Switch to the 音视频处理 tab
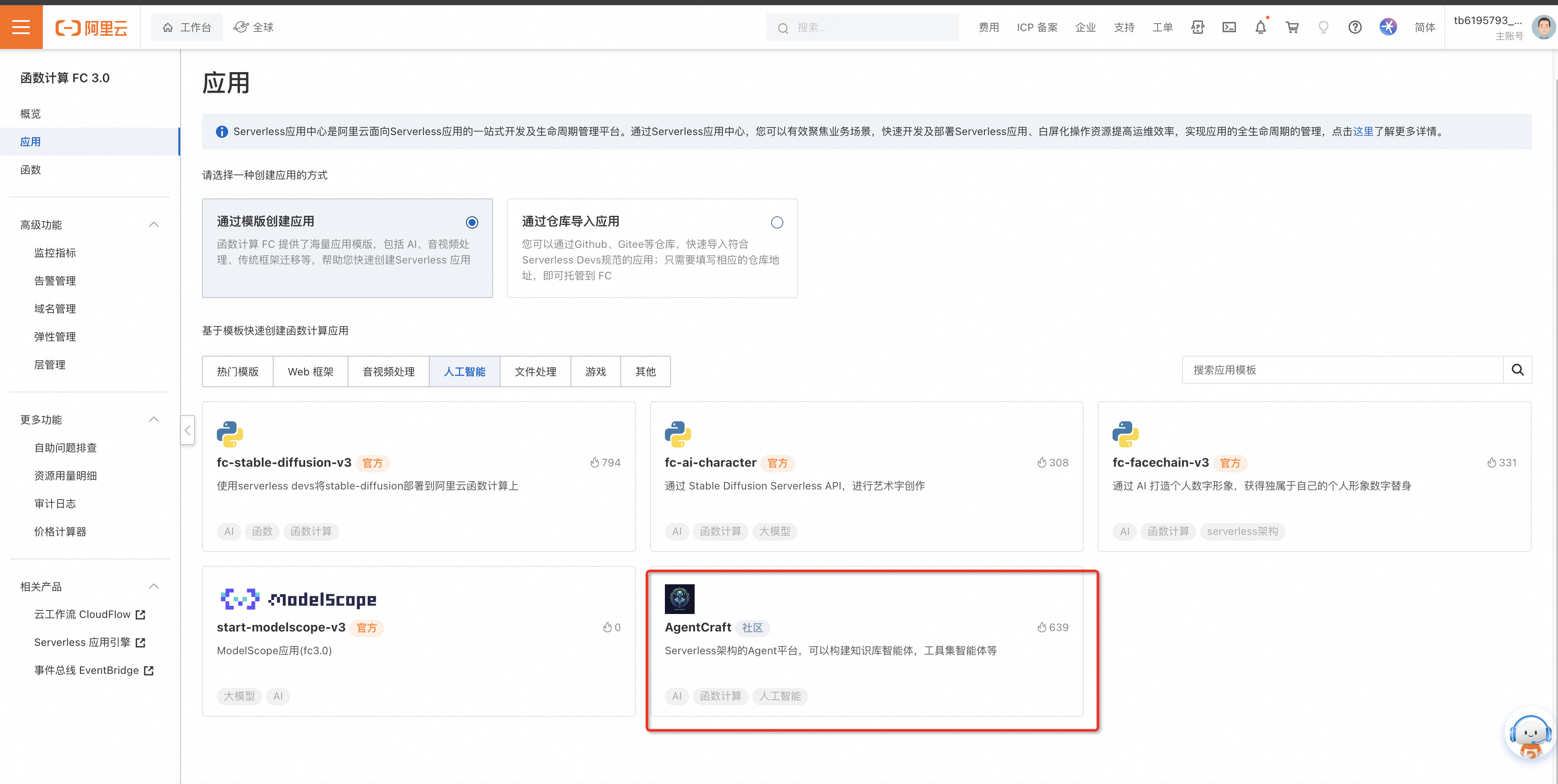This screenshot has width=1558, height=784. coord(388,371)
